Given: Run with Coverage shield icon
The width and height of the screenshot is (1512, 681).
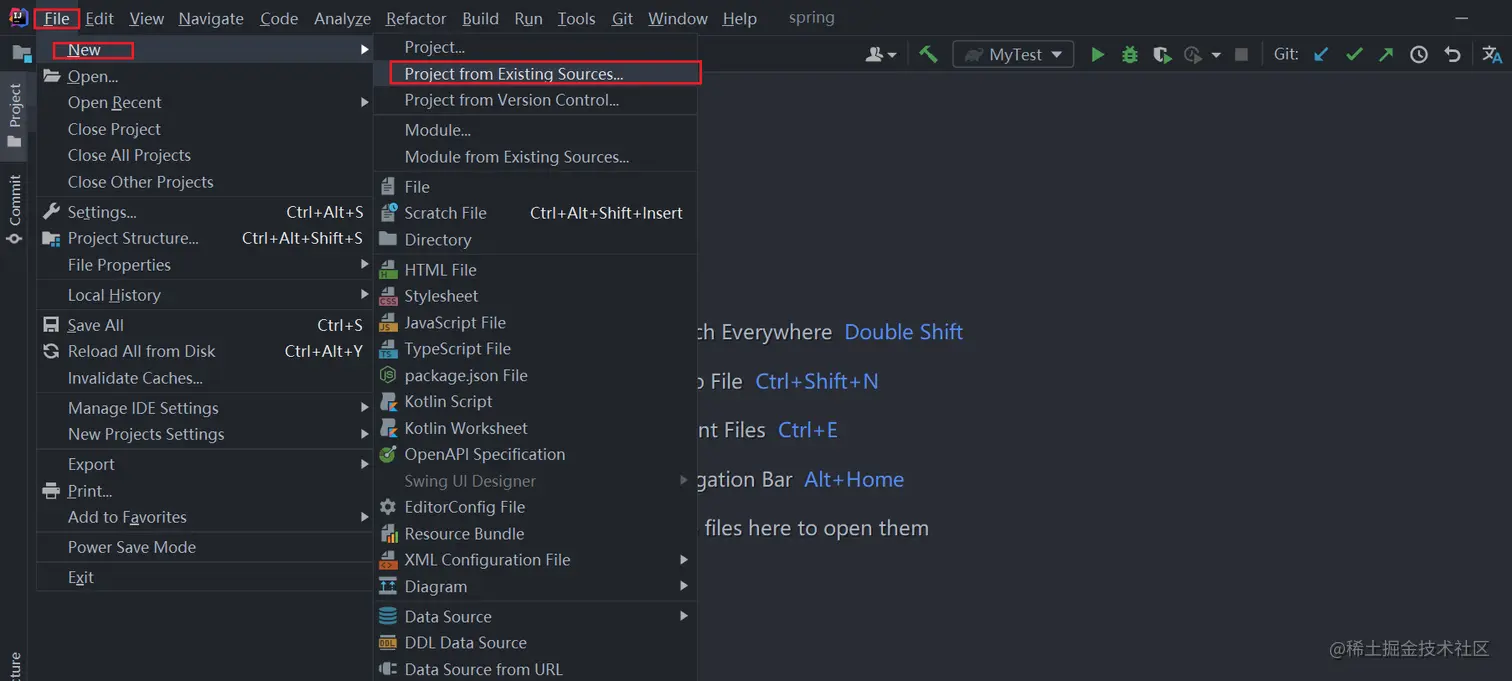Looking at the screenshot, I should pyautogui.click(x=1161, y=55).
